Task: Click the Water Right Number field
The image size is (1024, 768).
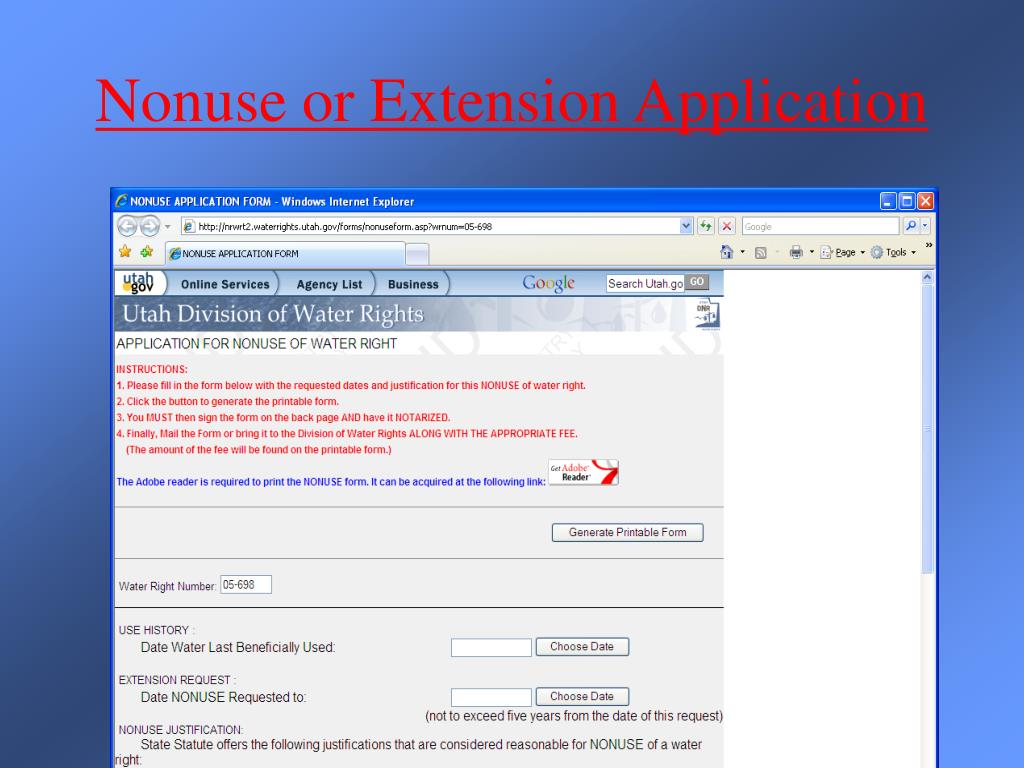Action: [x=246, y=584]
